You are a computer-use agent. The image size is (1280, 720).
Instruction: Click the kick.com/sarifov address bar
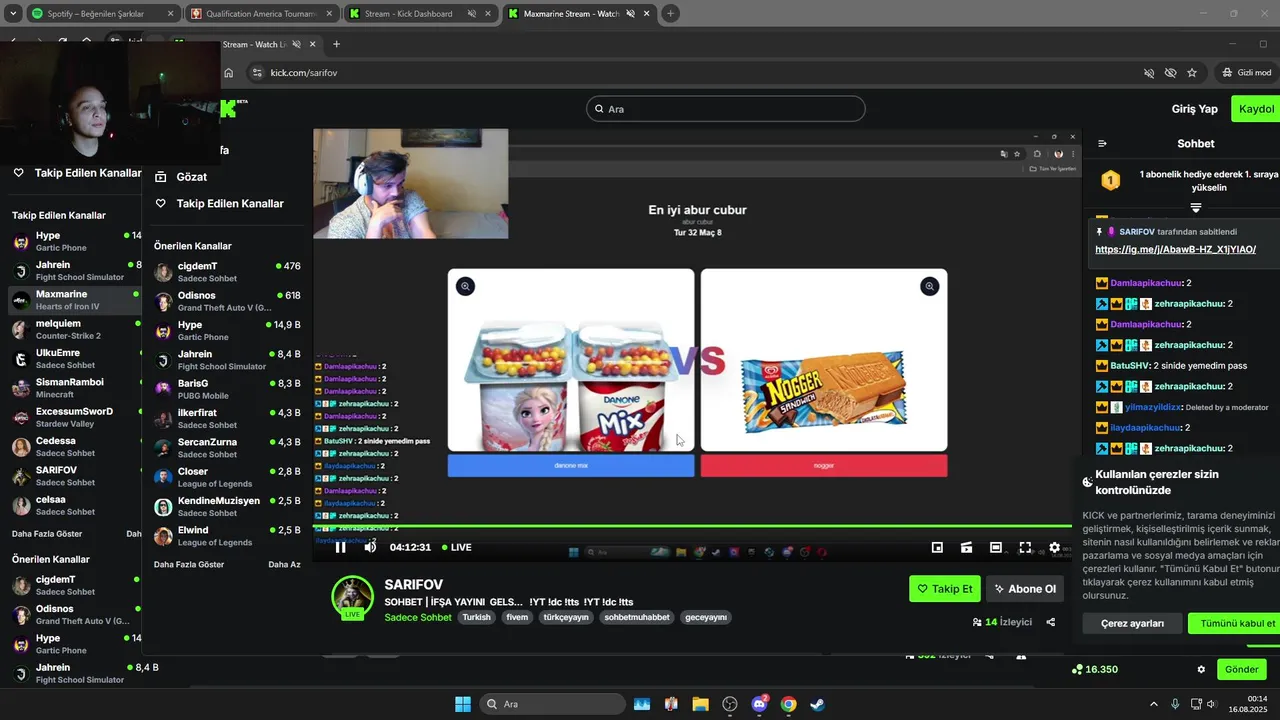(690, 73)
